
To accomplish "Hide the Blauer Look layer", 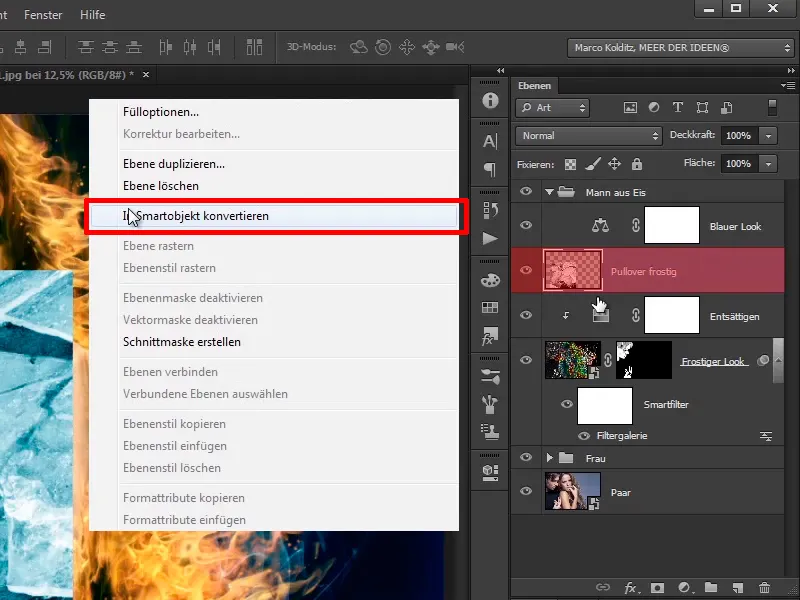I will (526, 227).
